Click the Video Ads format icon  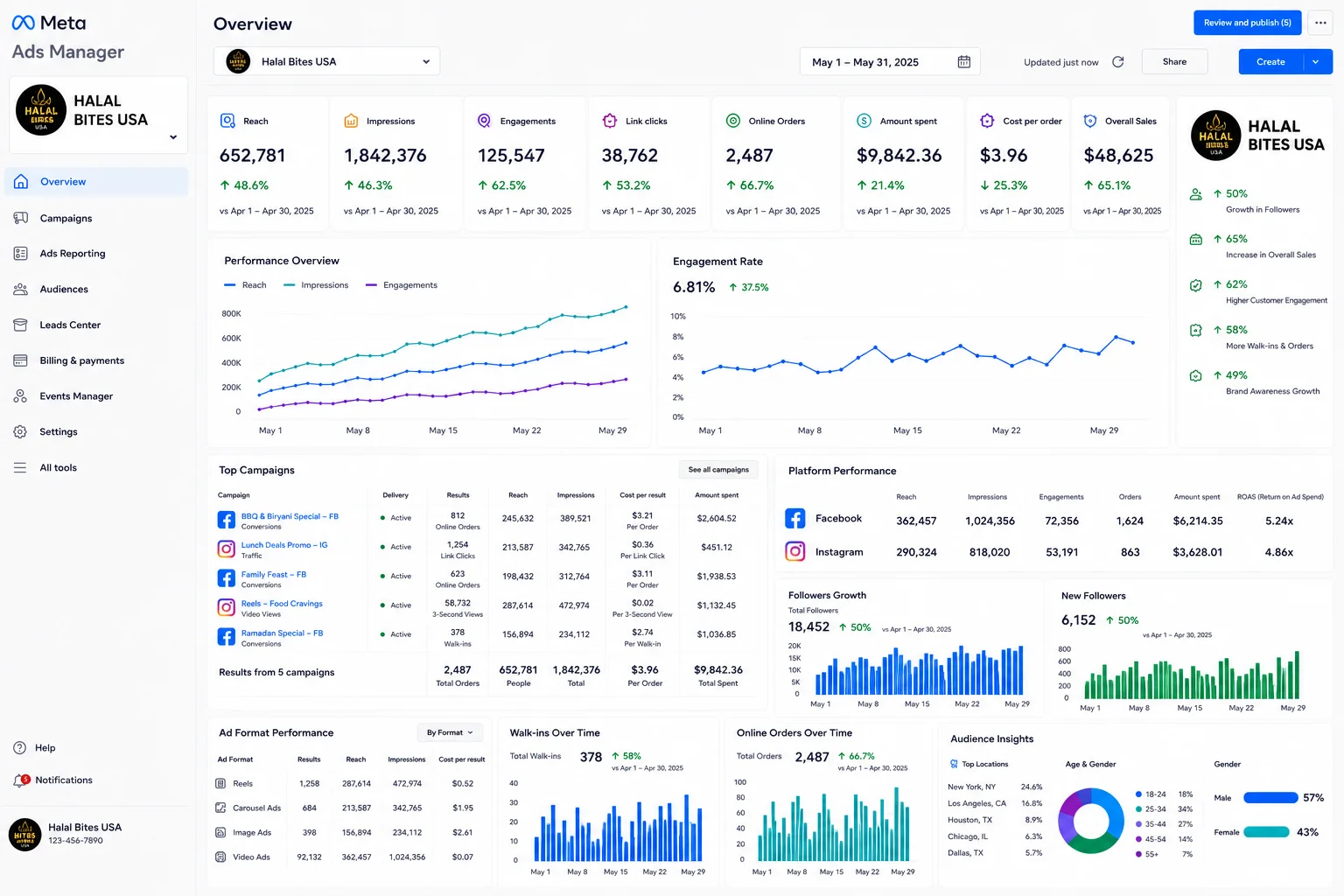220,857
